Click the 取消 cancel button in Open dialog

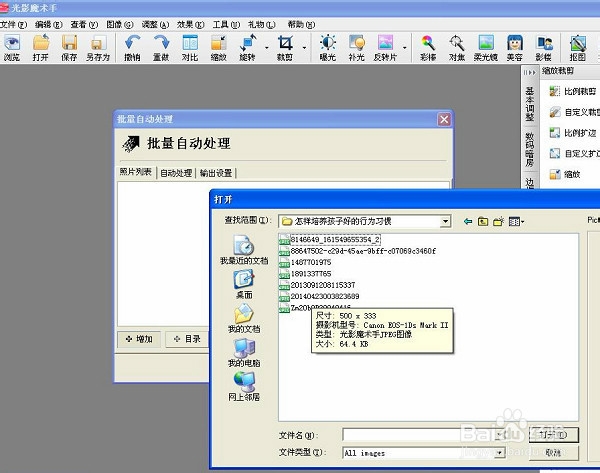[x=553, y=453]
